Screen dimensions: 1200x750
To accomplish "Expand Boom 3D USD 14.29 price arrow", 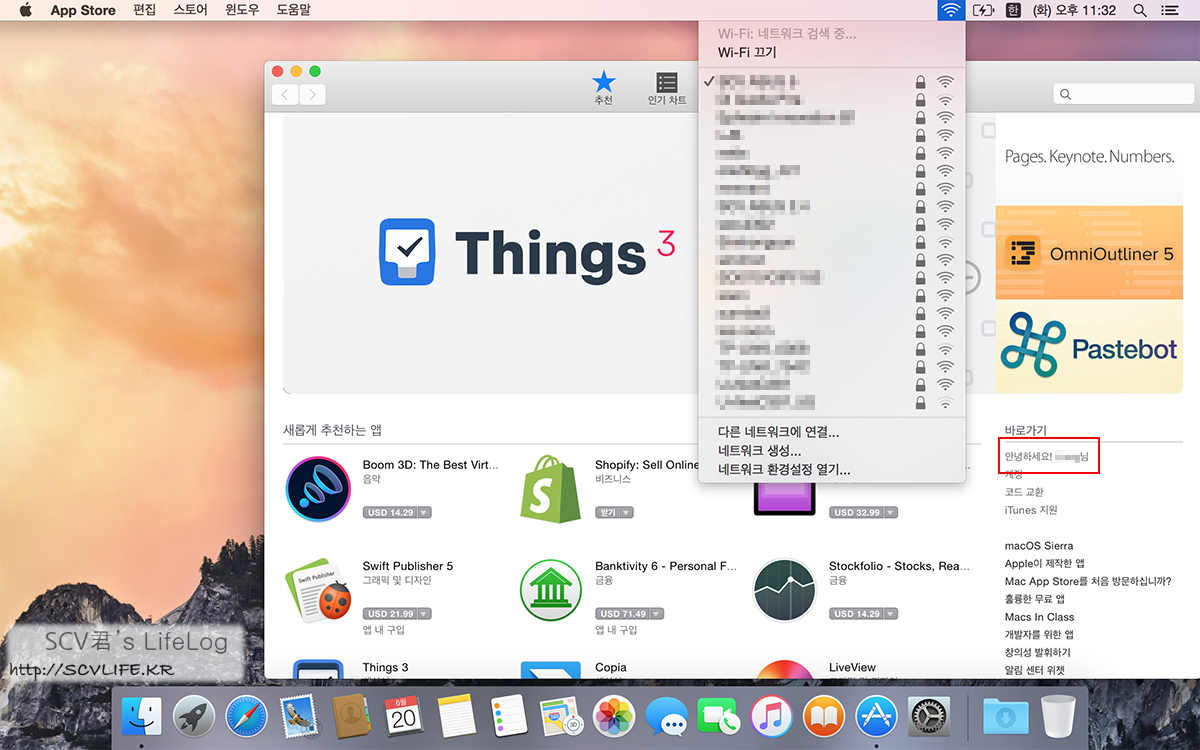I will coord(424,512).
